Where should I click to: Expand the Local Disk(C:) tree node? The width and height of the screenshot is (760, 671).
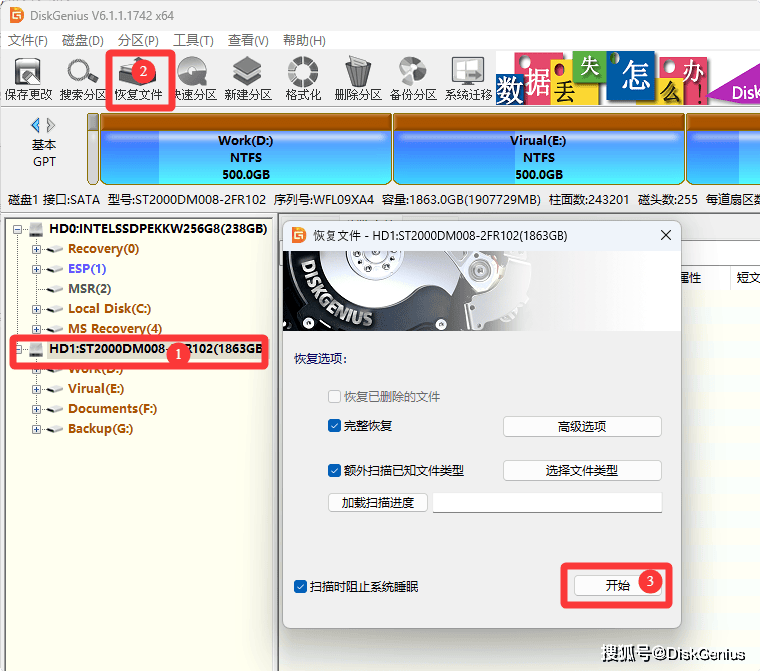coord(37,309)
